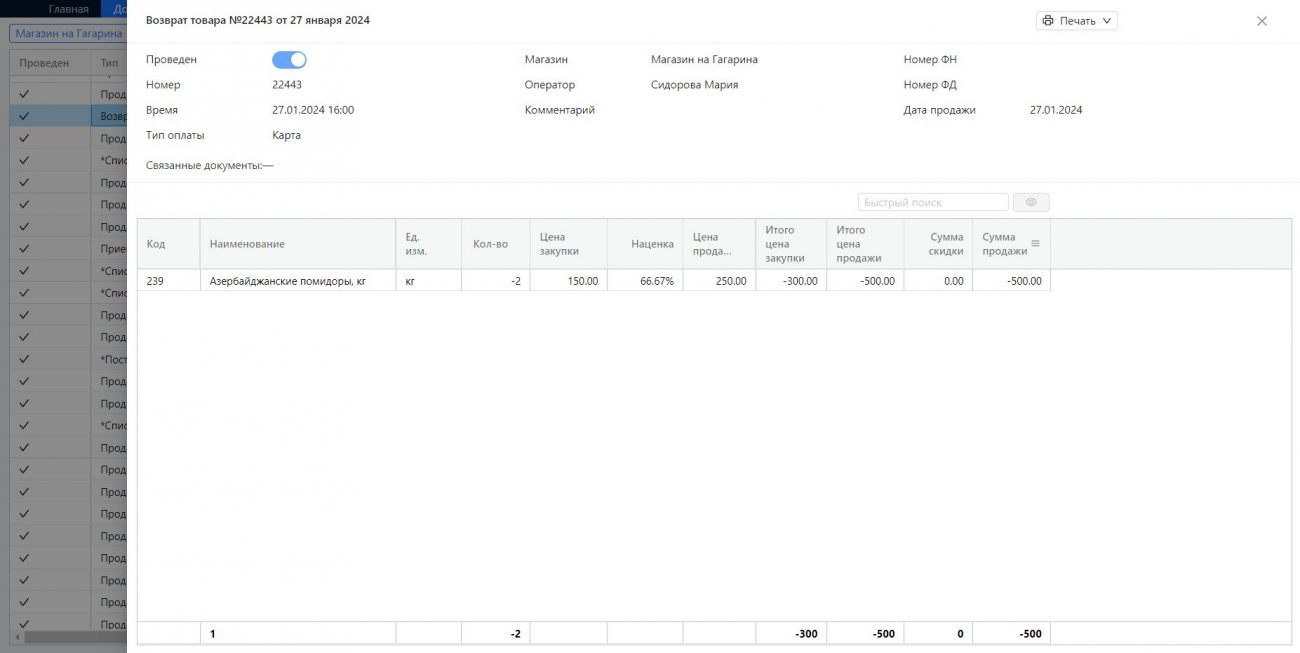Switch to the Главная tab
The height and width of the screenshot is (653, 1300).
[x=68, y=9]
